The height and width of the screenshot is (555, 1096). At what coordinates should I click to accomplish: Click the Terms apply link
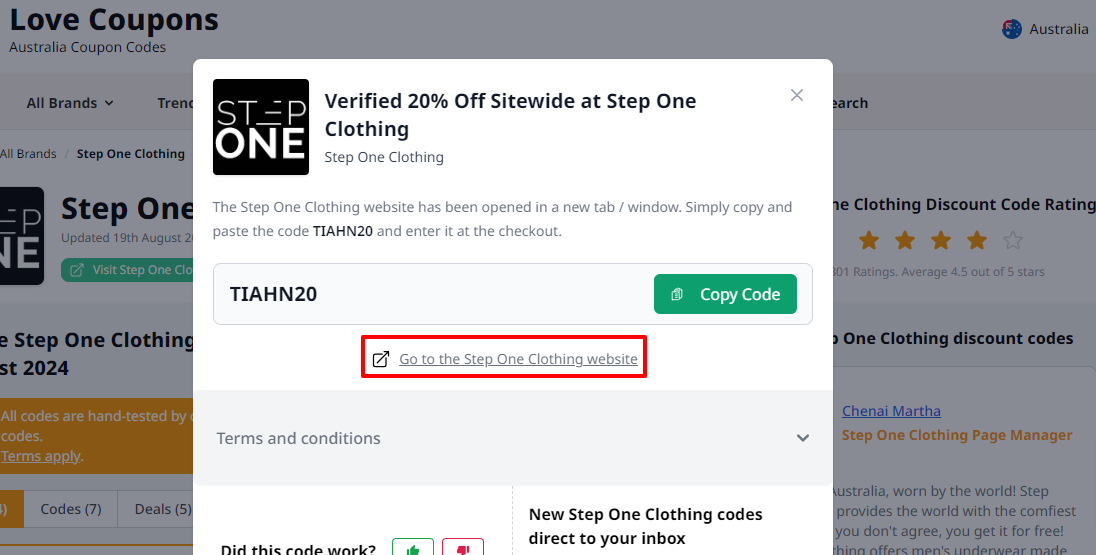40,456
